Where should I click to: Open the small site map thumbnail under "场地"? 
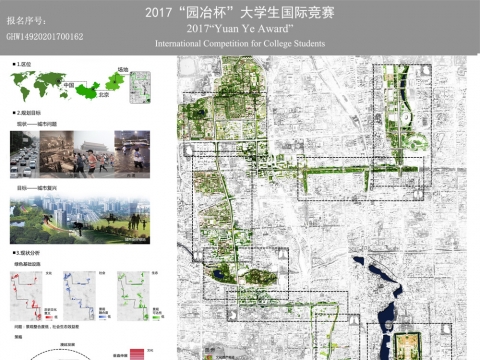[140, 87]
